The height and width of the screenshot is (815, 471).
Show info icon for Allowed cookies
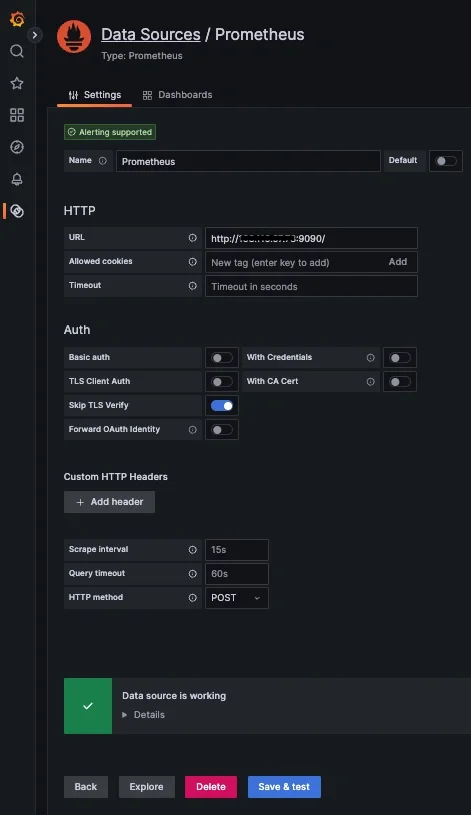pos(192,261)
